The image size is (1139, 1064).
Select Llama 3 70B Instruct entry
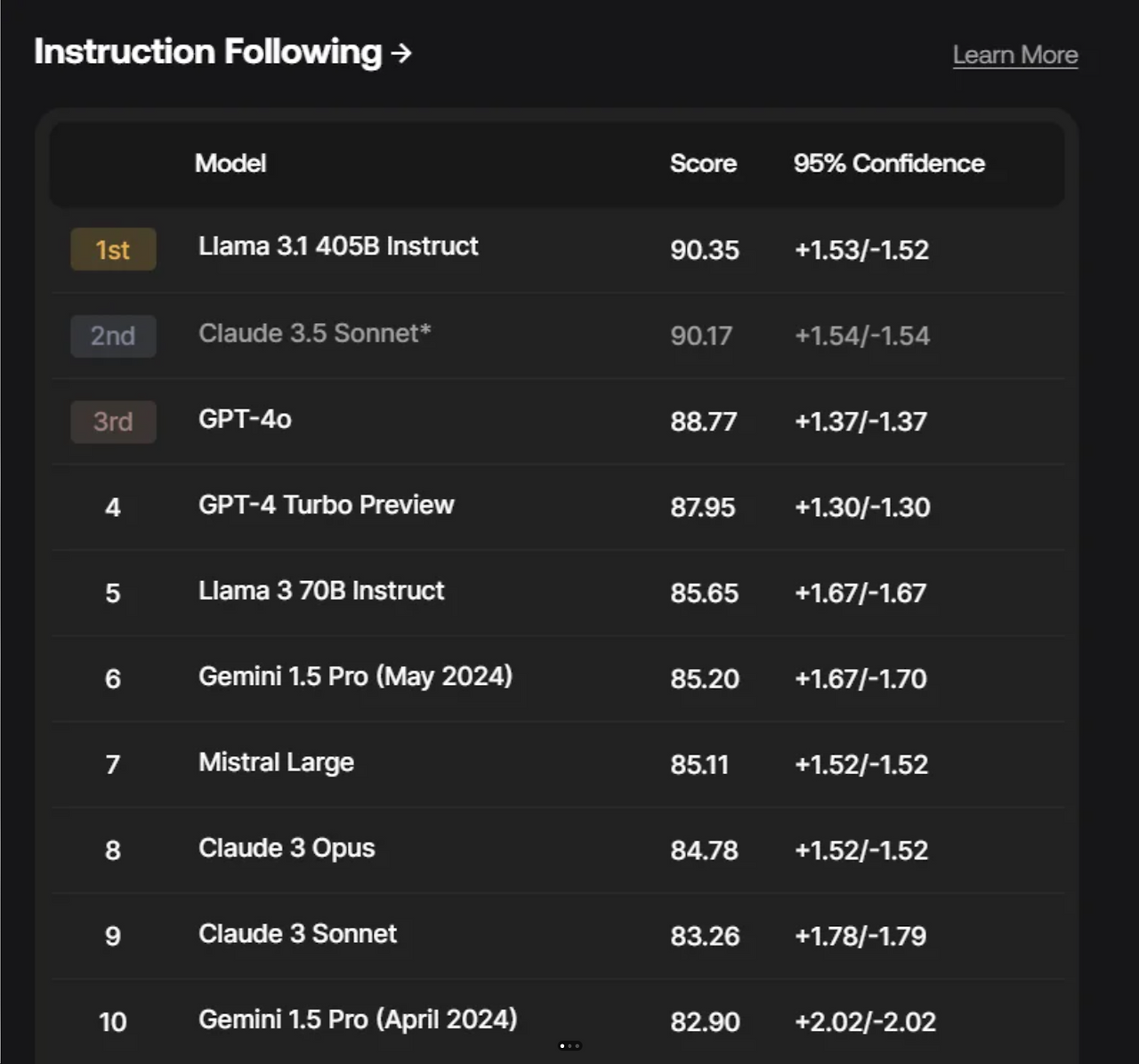pyautogui.click(x=321, y=591)
